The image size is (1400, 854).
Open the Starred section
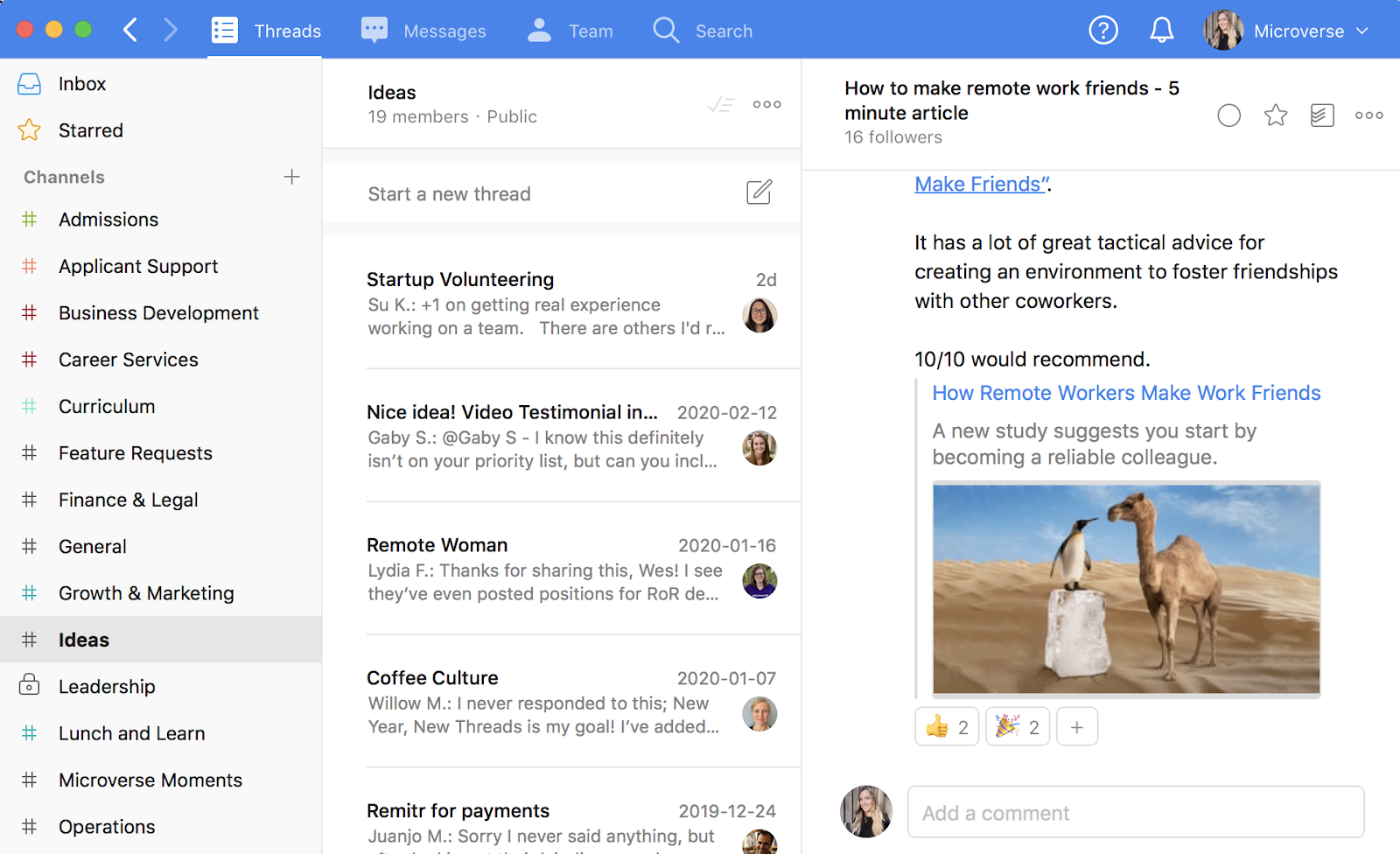pos(161,130)
